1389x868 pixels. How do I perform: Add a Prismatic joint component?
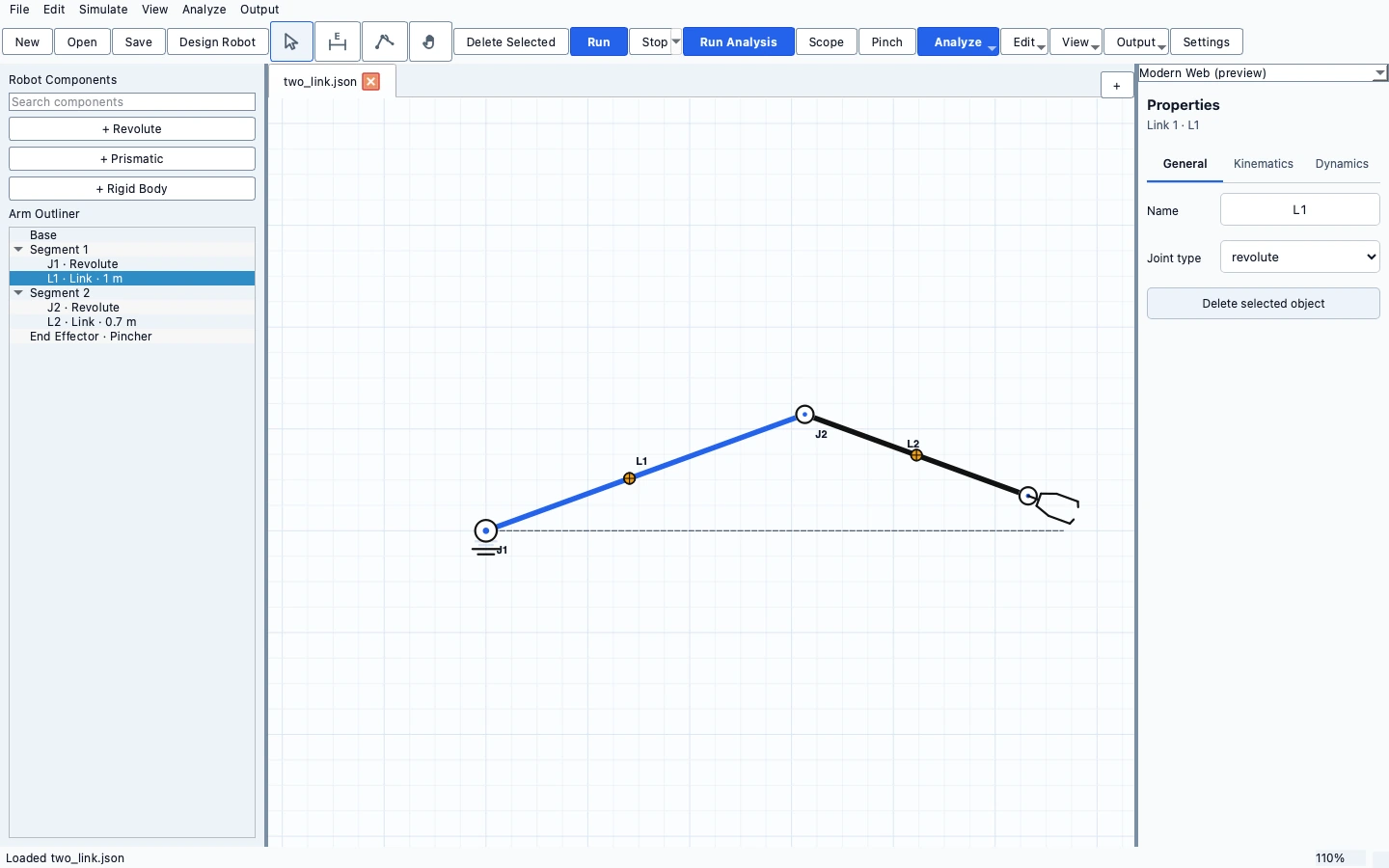point(132,159)
